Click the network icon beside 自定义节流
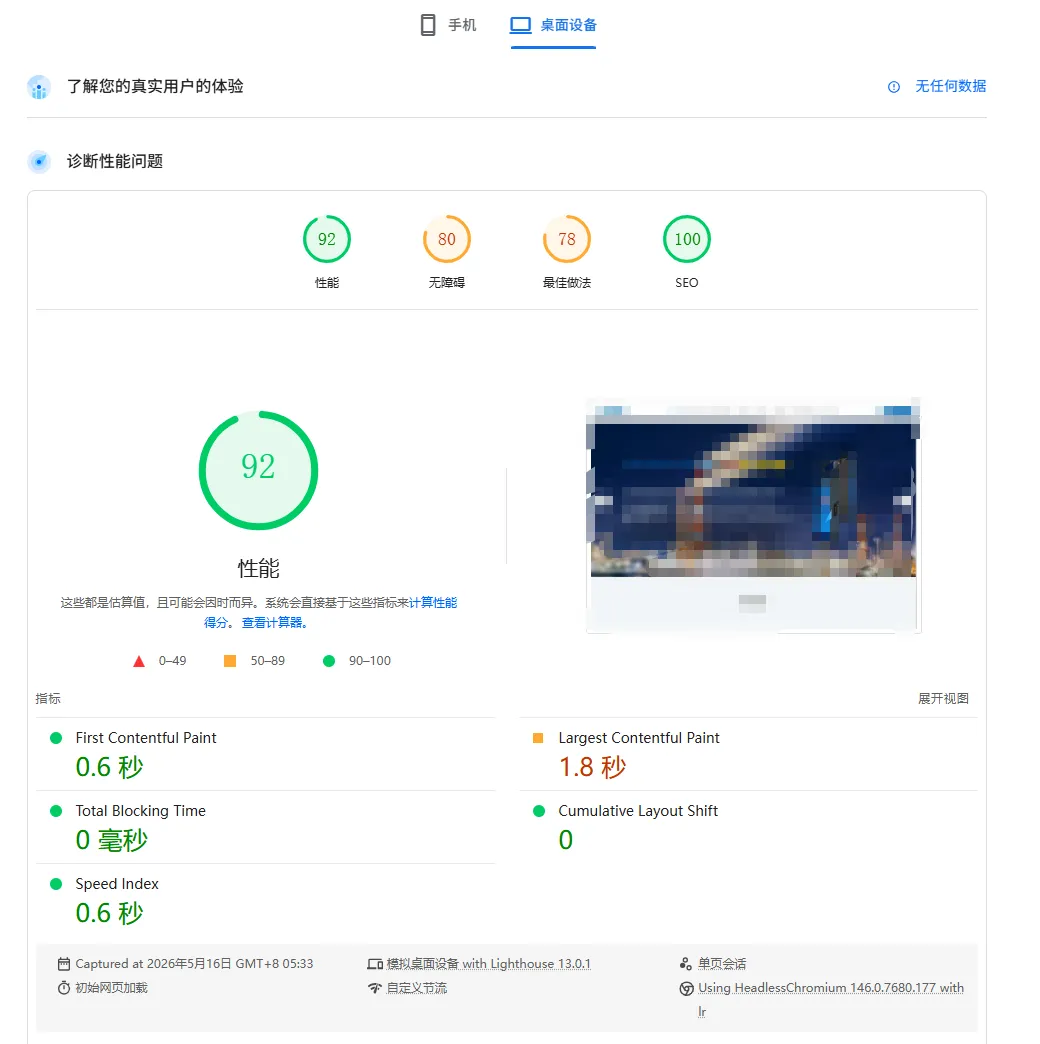The height and width of the screenshot is (1044, 1040). tap(375, 988)
